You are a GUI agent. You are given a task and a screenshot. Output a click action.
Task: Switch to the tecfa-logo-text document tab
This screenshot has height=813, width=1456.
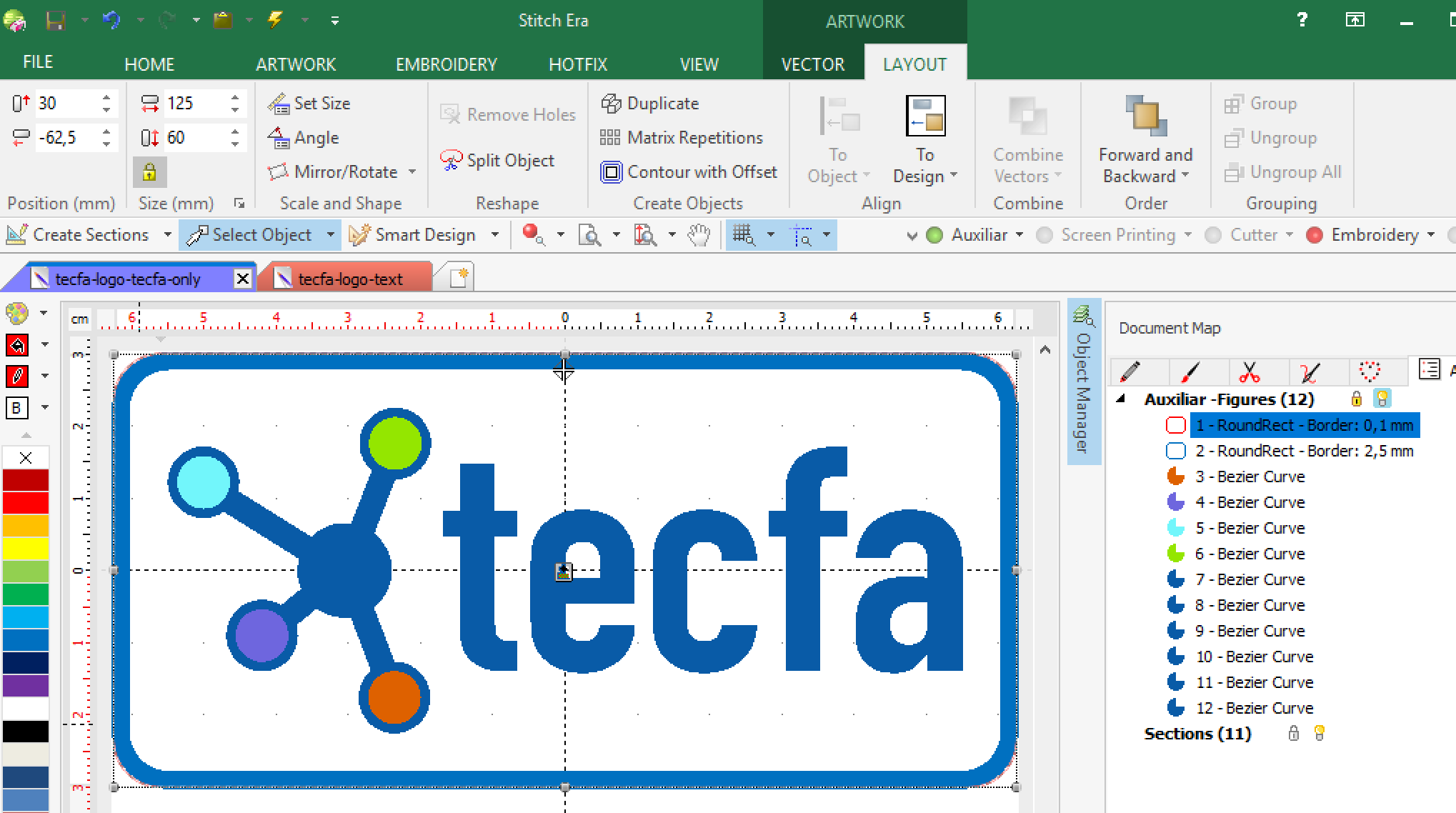click(350, 279)
